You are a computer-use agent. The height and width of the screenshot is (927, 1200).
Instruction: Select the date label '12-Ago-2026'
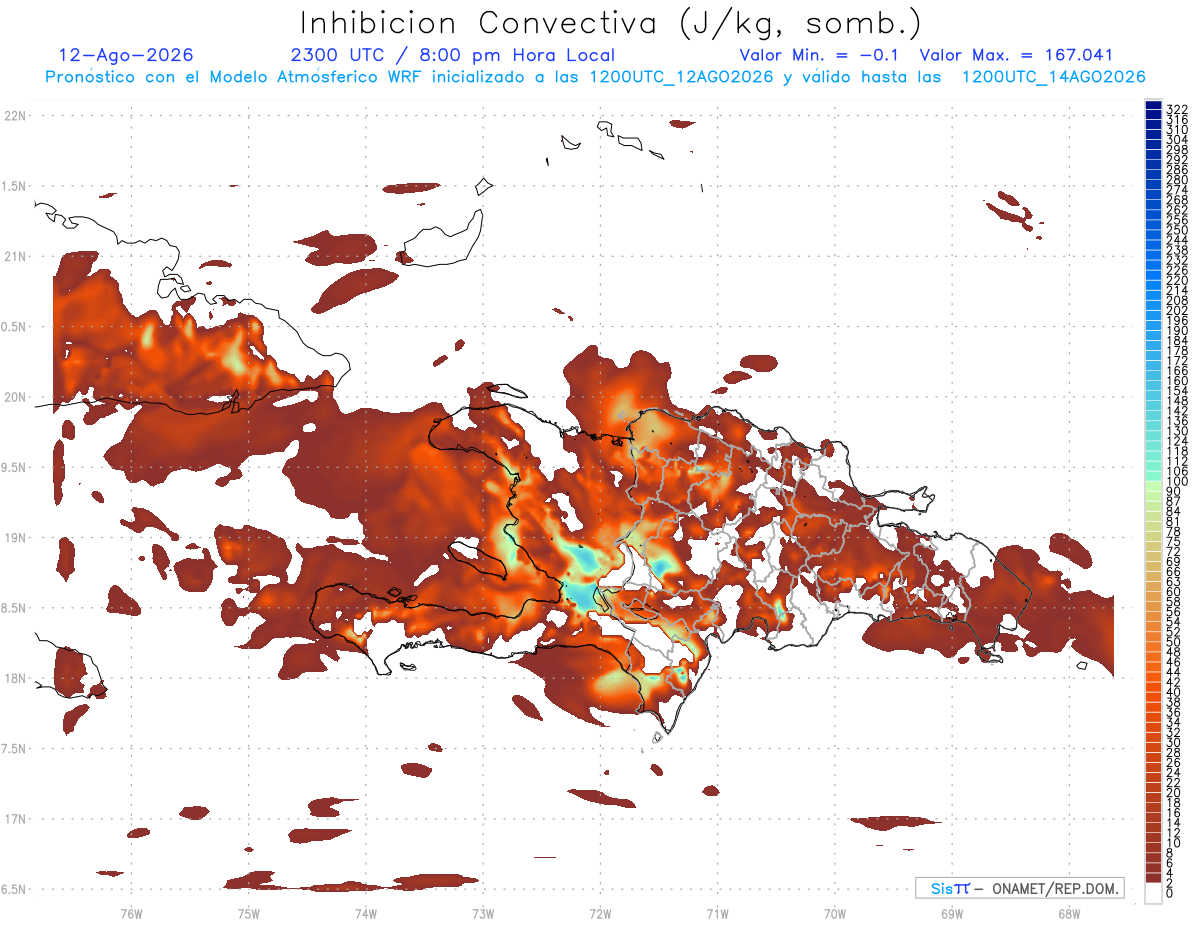click(126, 56)
